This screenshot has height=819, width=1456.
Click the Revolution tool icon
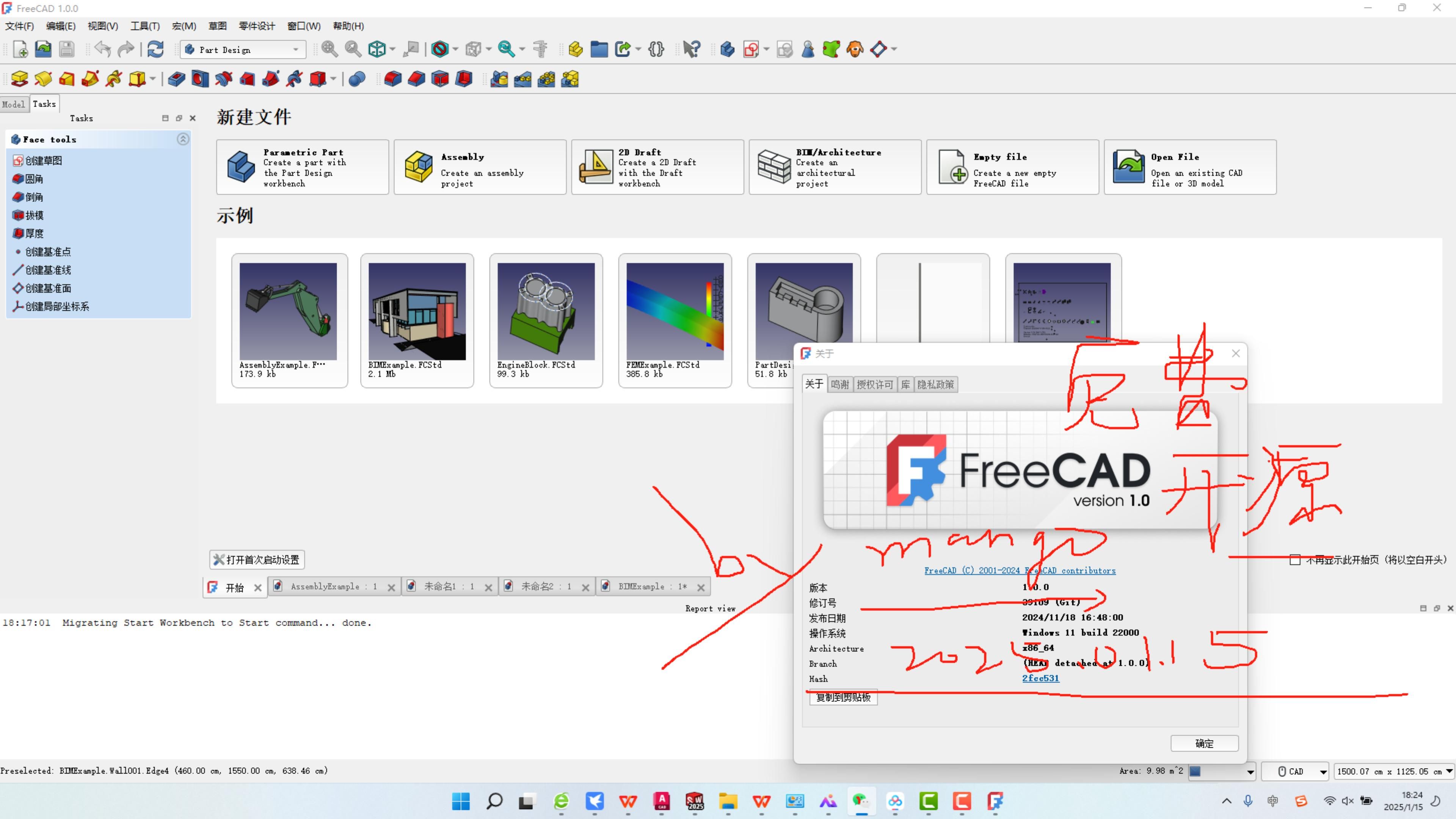tap(44, 79)
